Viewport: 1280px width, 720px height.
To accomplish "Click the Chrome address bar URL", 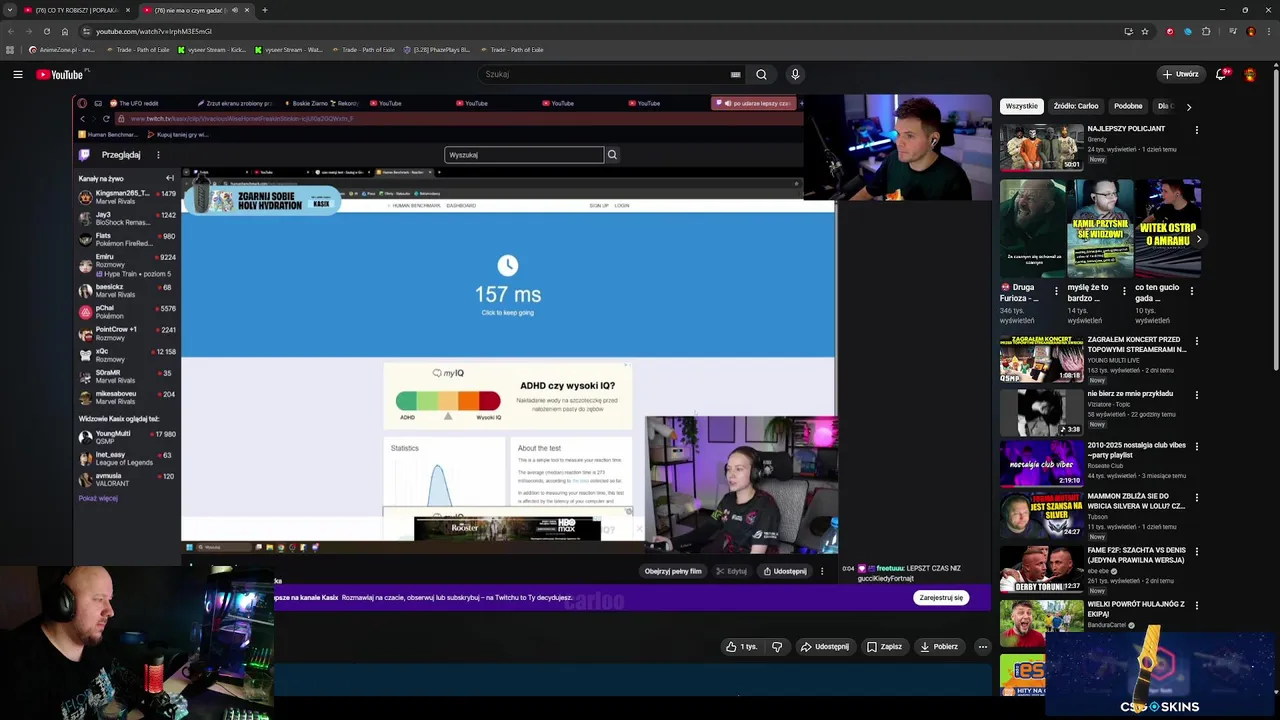I will tap(154, 31).
